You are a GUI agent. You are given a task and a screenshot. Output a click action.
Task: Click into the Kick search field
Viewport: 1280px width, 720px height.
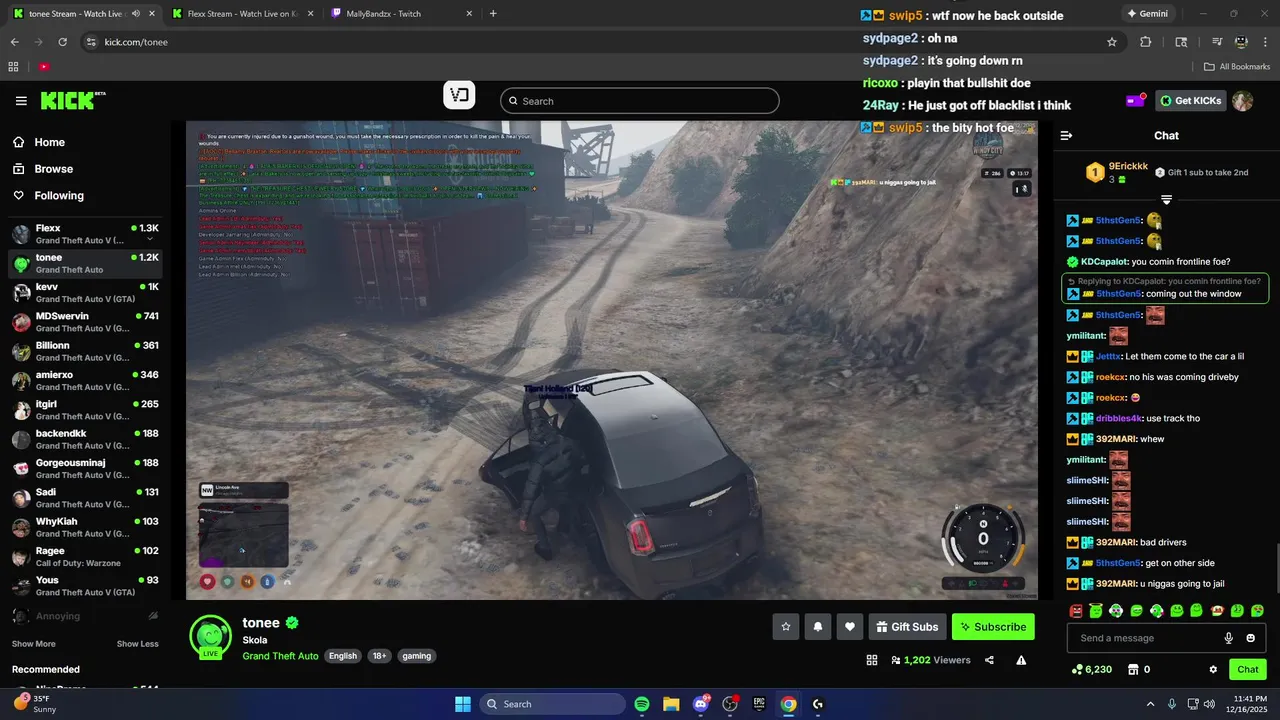tap(640, 101)
